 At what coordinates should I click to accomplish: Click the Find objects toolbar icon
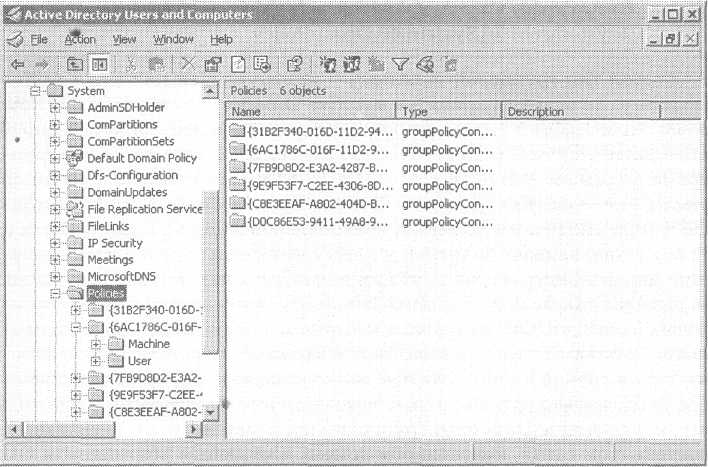425,65
